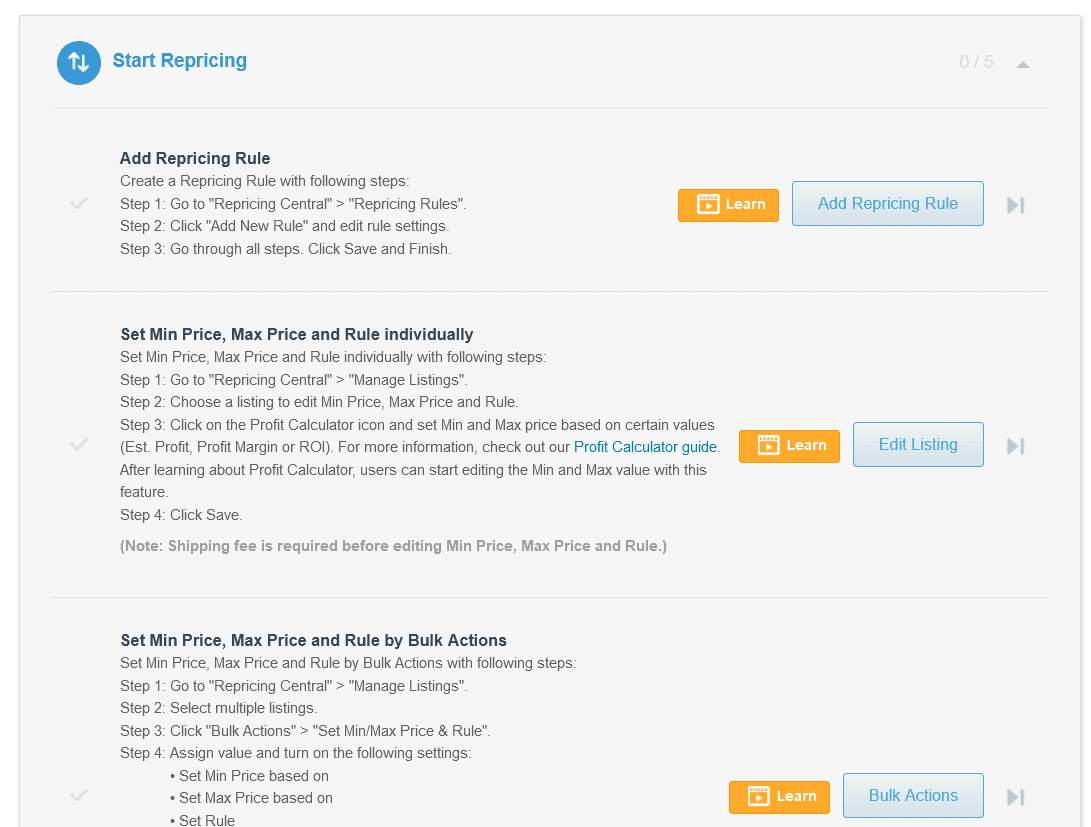Check off the Bulk Actions step
Viewport: 1091px width, 827px height.
79,795
